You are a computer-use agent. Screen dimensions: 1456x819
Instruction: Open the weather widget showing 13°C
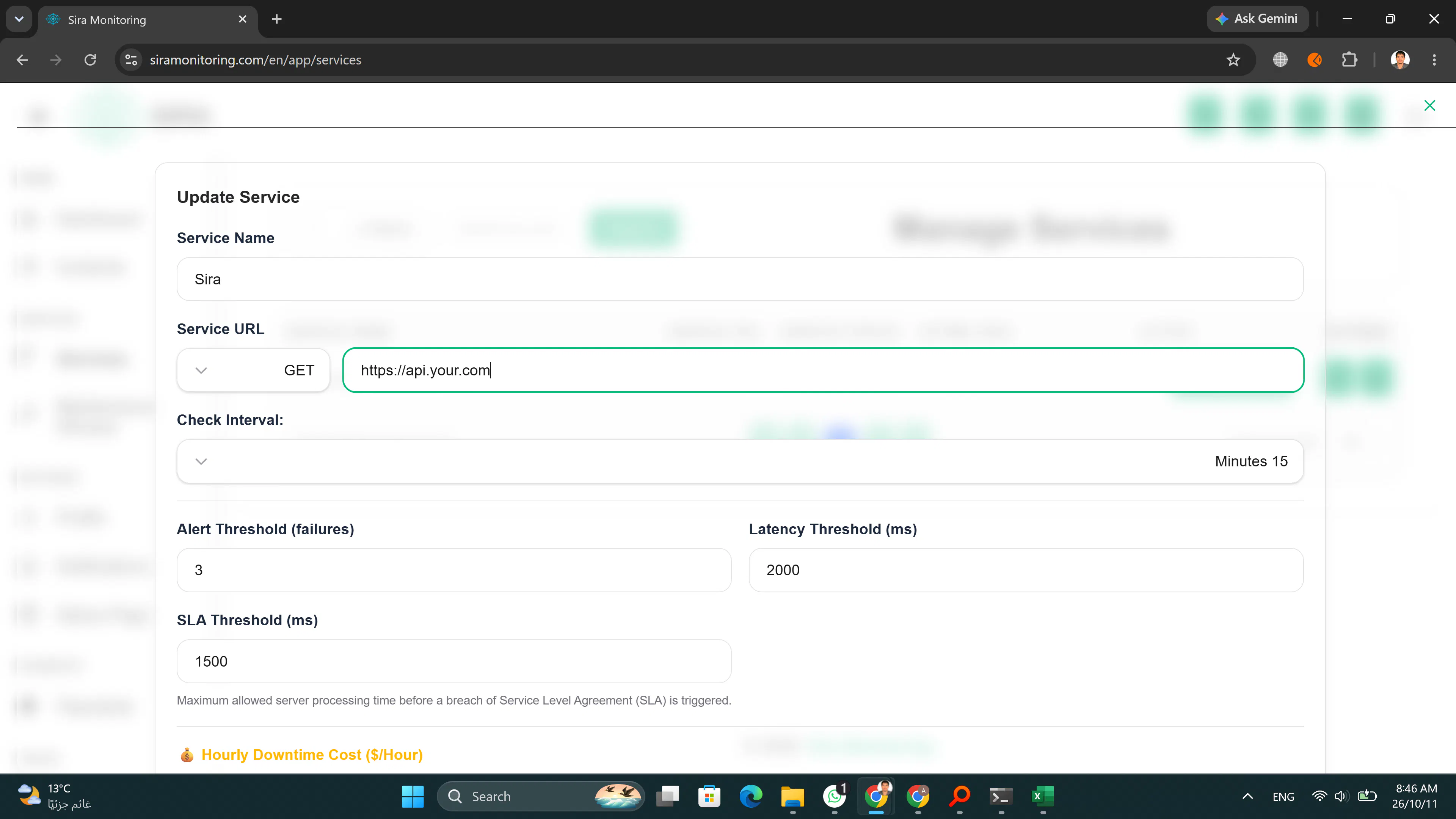[54, 796]
